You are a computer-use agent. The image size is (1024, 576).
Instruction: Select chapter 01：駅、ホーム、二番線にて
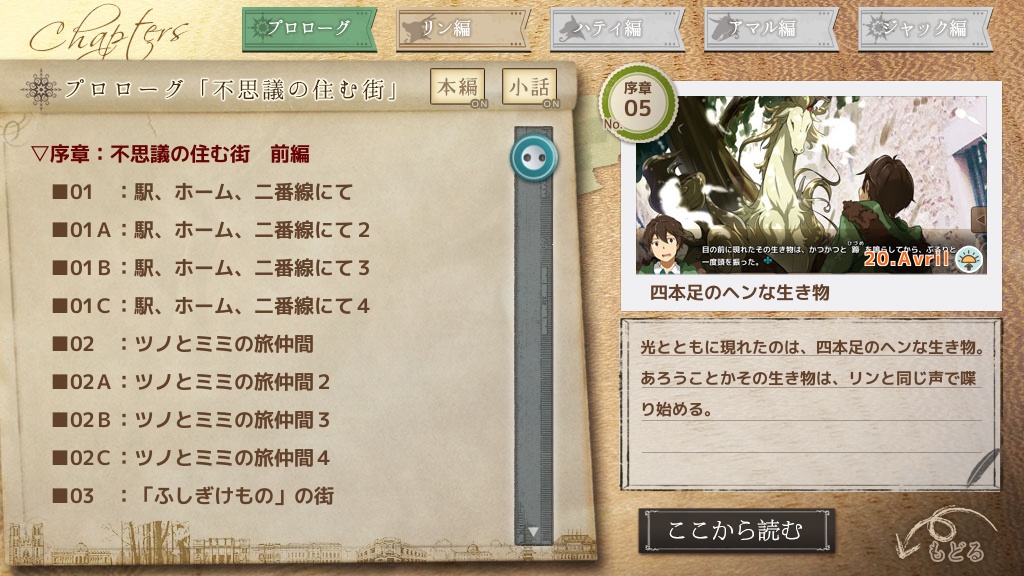pos(202,192)
